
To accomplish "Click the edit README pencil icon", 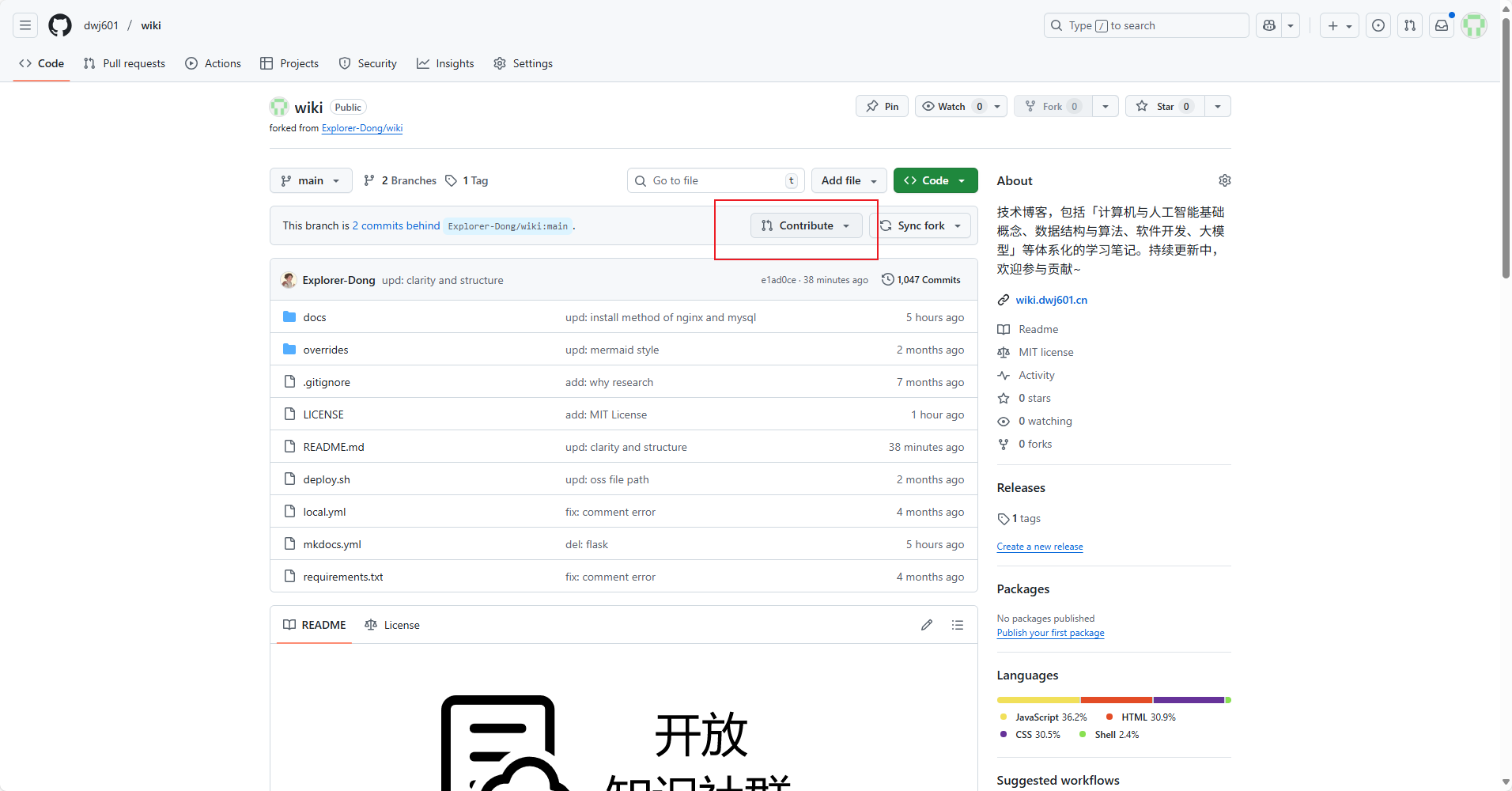I will point(927,625).
